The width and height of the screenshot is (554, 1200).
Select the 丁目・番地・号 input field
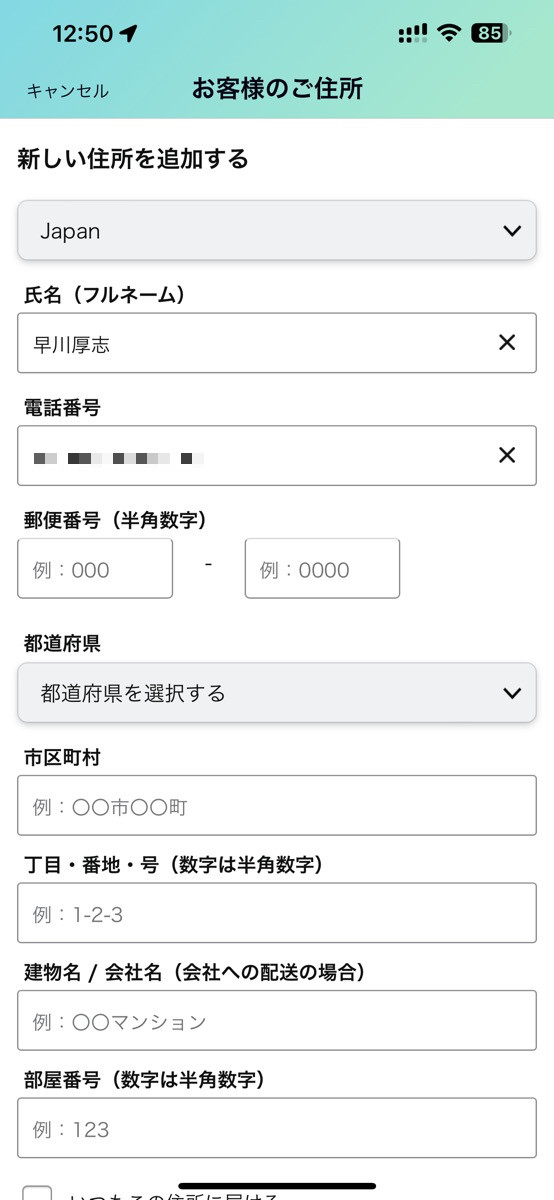pyautogui.click(x=277, y=913)
